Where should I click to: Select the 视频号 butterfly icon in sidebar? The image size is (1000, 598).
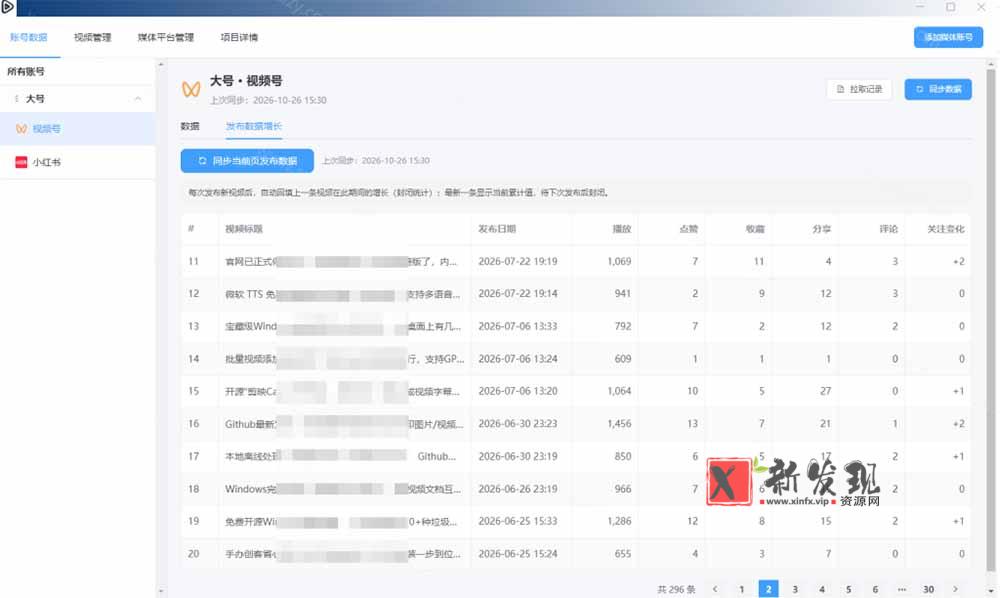click(21, 129)
